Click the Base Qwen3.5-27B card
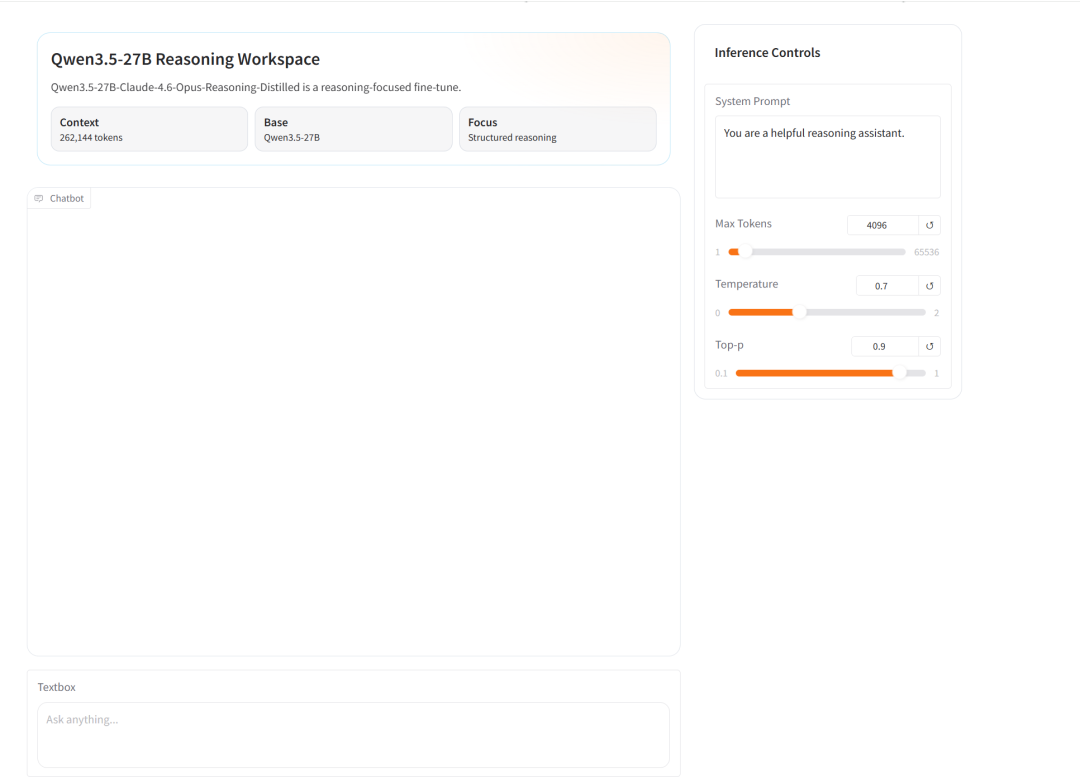 click(x=353, y=129)
